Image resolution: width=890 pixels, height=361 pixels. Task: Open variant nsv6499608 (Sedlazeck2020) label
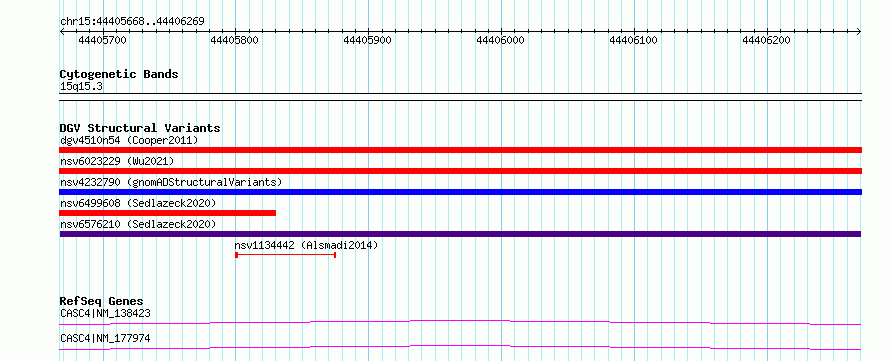point(138,203)
